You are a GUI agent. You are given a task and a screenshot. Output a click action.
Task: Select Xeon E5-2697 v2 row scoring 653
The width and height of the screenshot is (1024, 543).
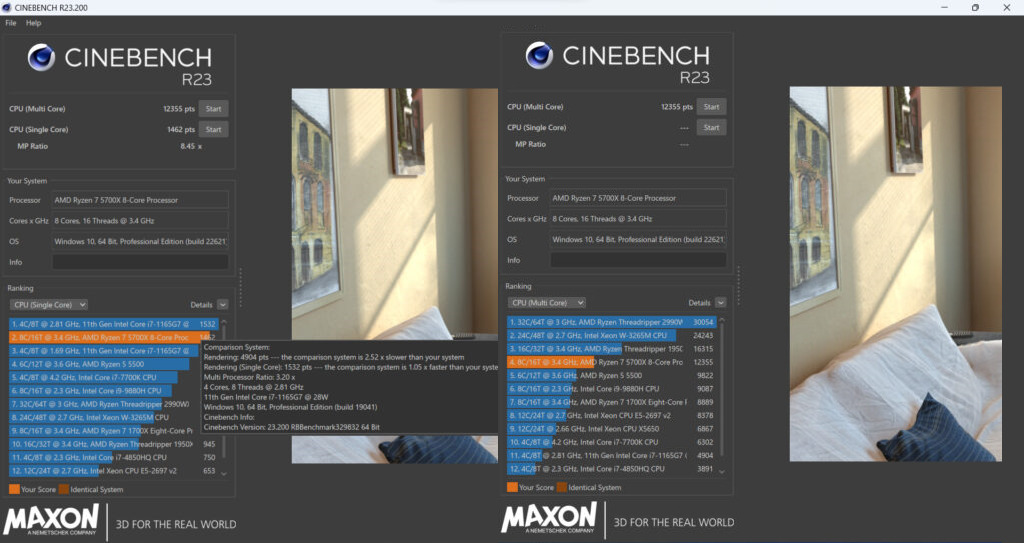pyautogui.click(x=113, y=470)
